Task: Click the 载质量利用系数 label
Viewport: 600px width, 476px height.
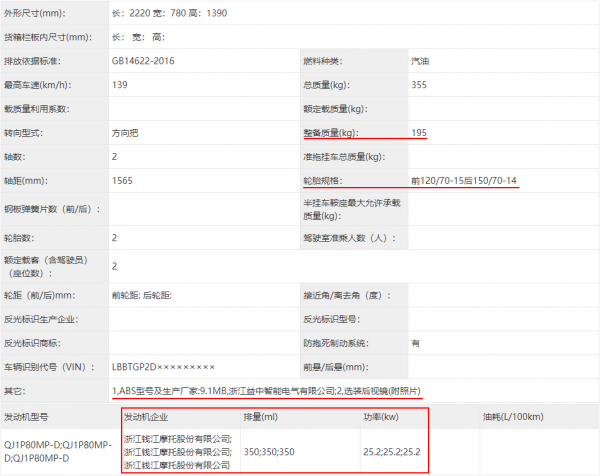Action: [37, 109]
